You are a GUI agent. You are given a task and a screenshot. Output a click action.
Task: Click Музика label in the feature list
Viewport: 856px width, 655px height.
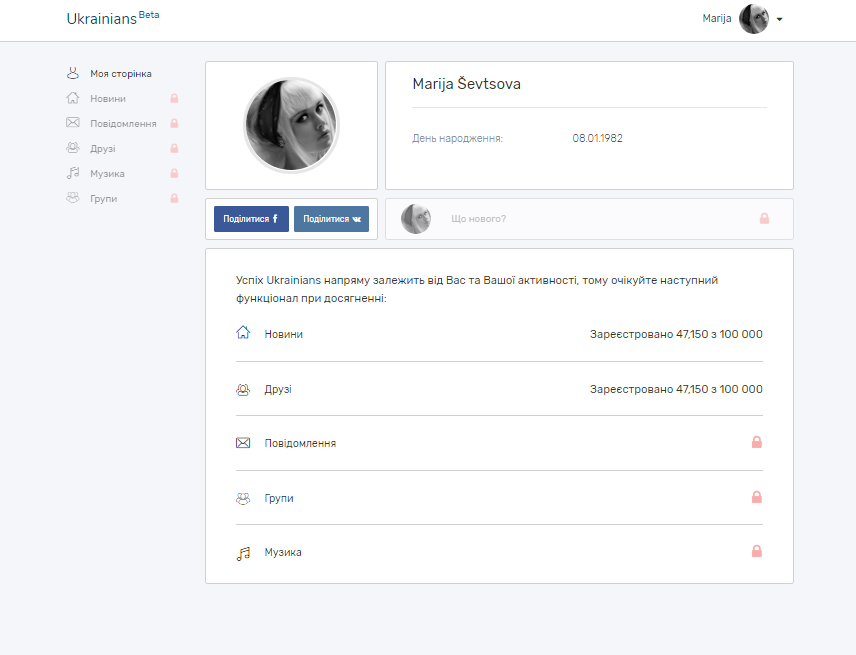tap(283, 552)
